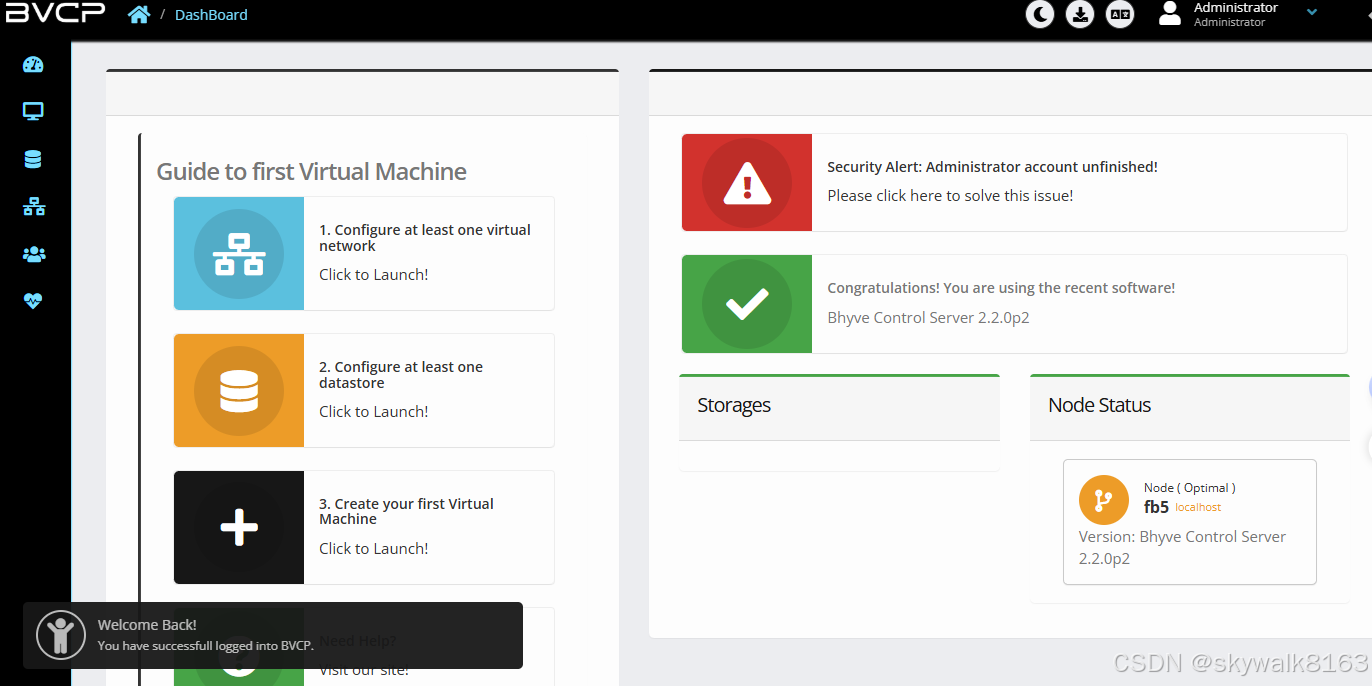
Task: Expand the Administrator account dropdown chevron
Action: [1312, 12]
